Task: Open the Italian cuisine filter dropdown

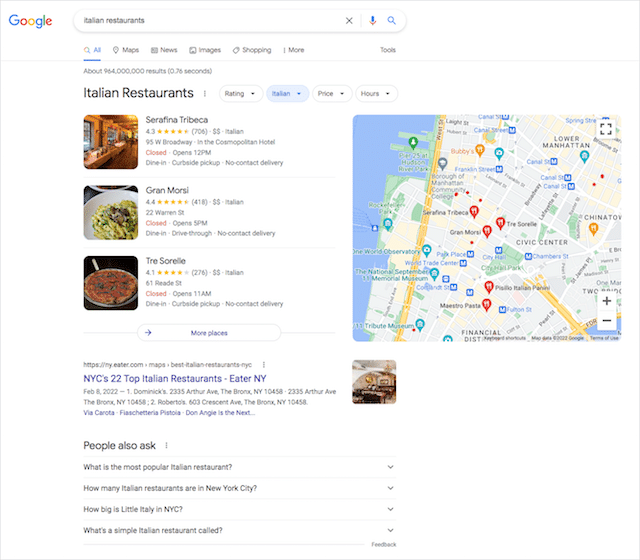Action: (287, 93)
